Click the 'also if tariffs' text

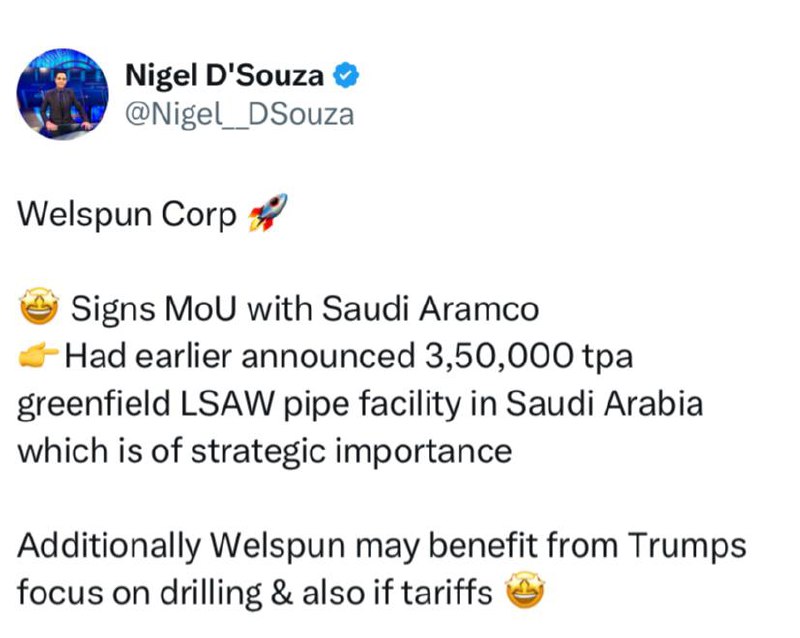tap(397, 592)
